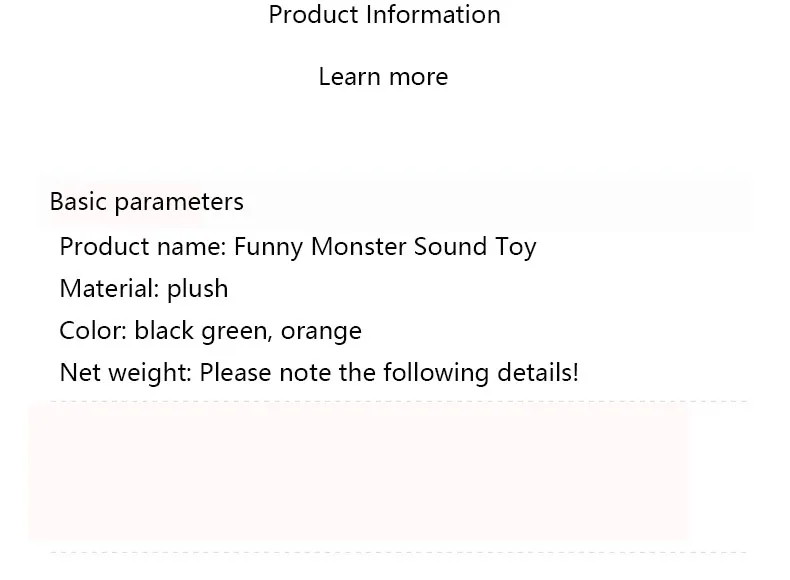Click the "Product name:" label
This screenshot has height=580, width=790.
coord(143,247)
